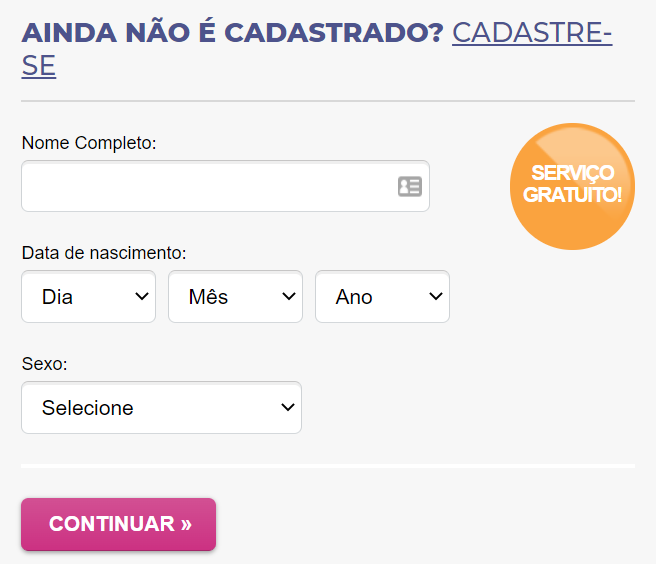Click the orange Serviço Gratuito badge
The image size is (656, 564).
(x=572, y=186)
